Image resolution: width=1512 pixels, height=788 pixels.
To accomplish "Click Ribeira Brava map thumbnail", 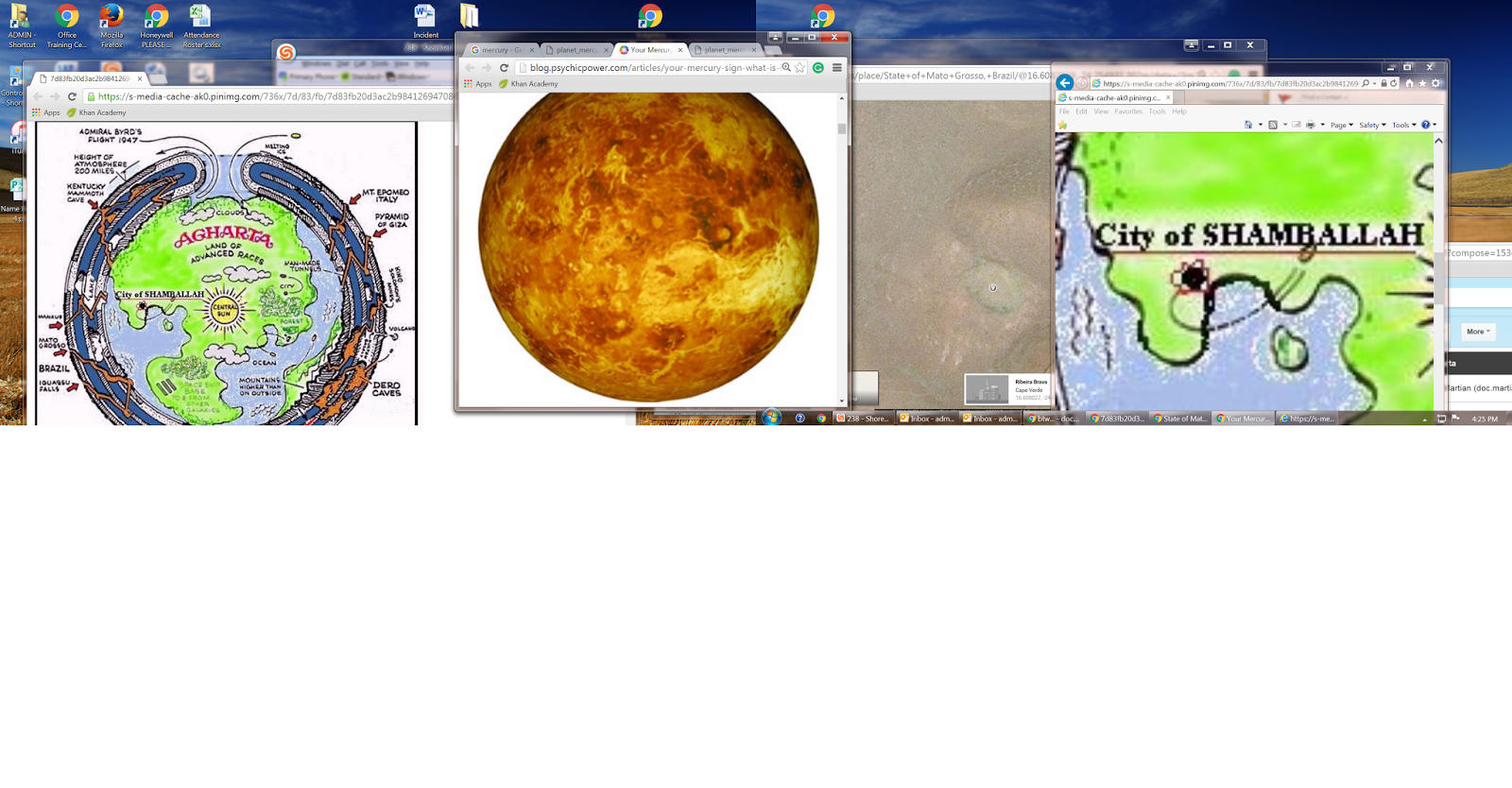I will tap(986, 389).
